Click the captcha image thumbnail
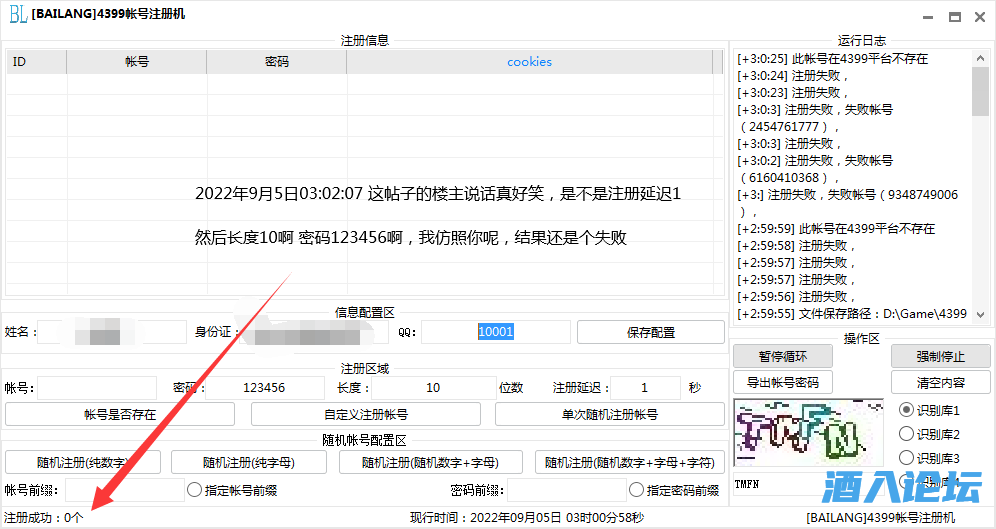This screenshot has width=996, height=529. click(x=808, y=432)
